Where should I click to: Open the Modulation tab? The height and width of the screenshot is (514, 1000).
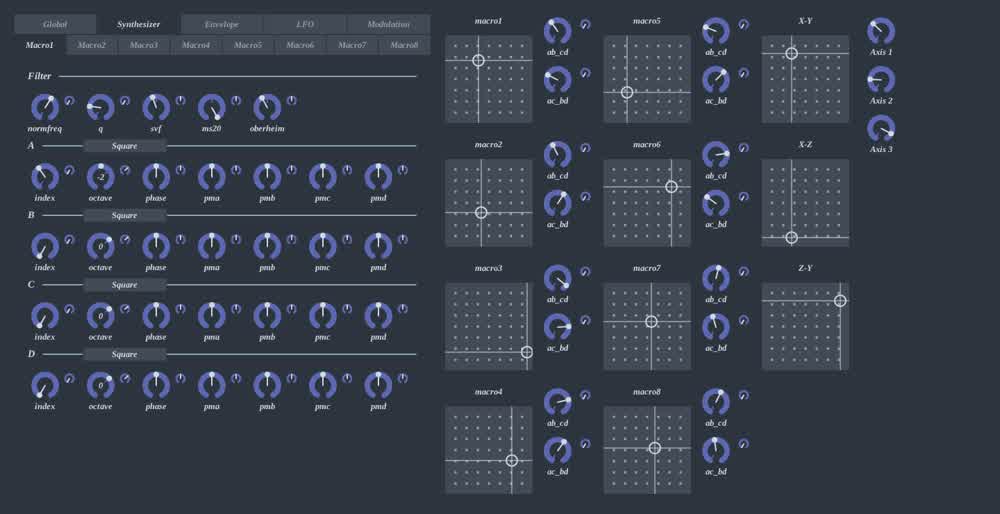tap(388, 24)
